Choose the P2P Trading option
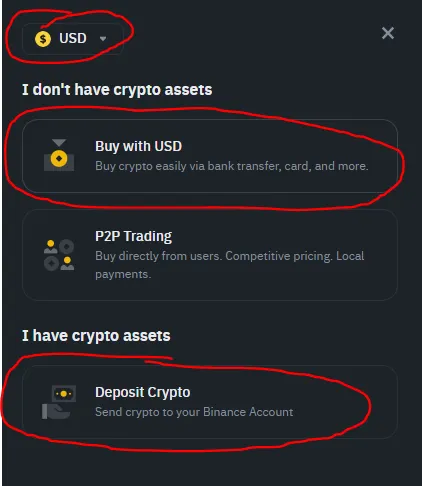This screenshot has height=486, width=422. click(210, 255)
